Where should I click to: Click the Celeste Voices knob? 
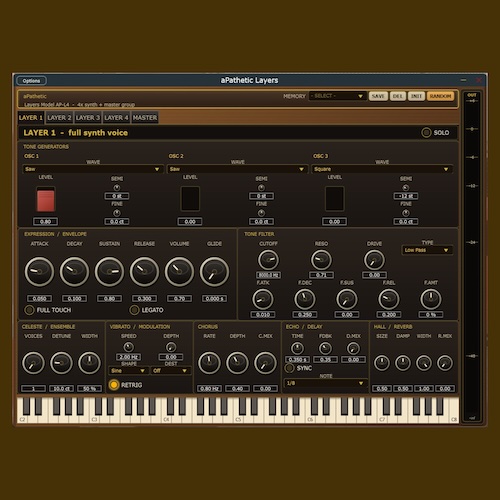[33, 362]
